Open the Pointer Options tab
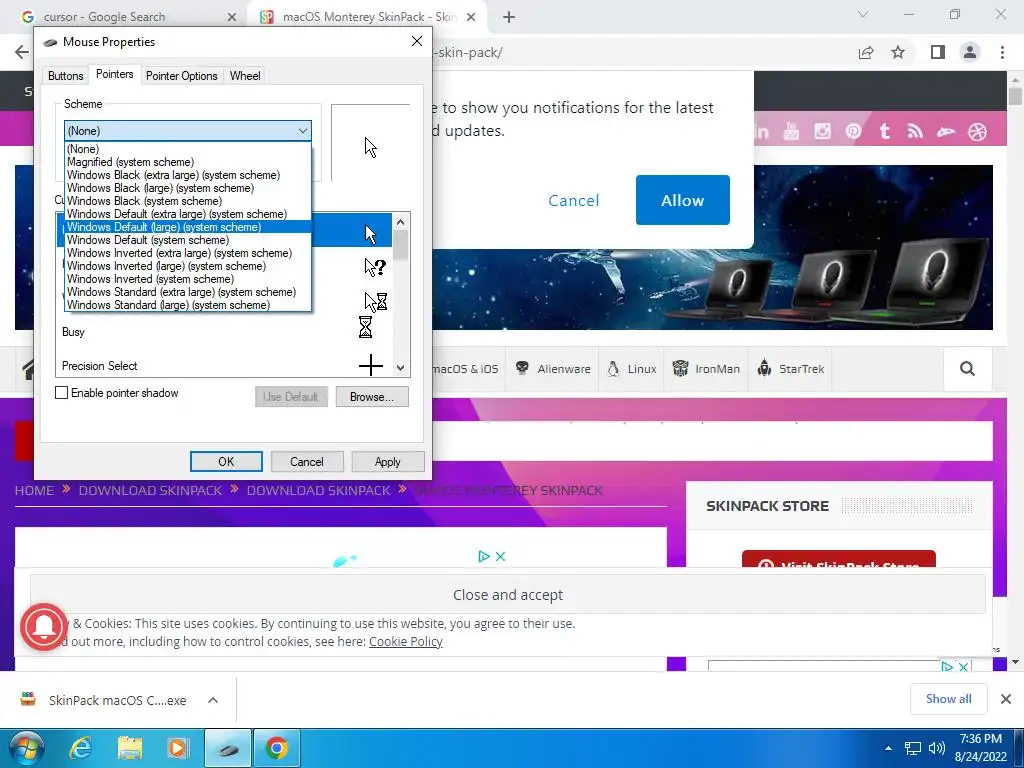This screenshot has width=1024, height=768. 182,76
